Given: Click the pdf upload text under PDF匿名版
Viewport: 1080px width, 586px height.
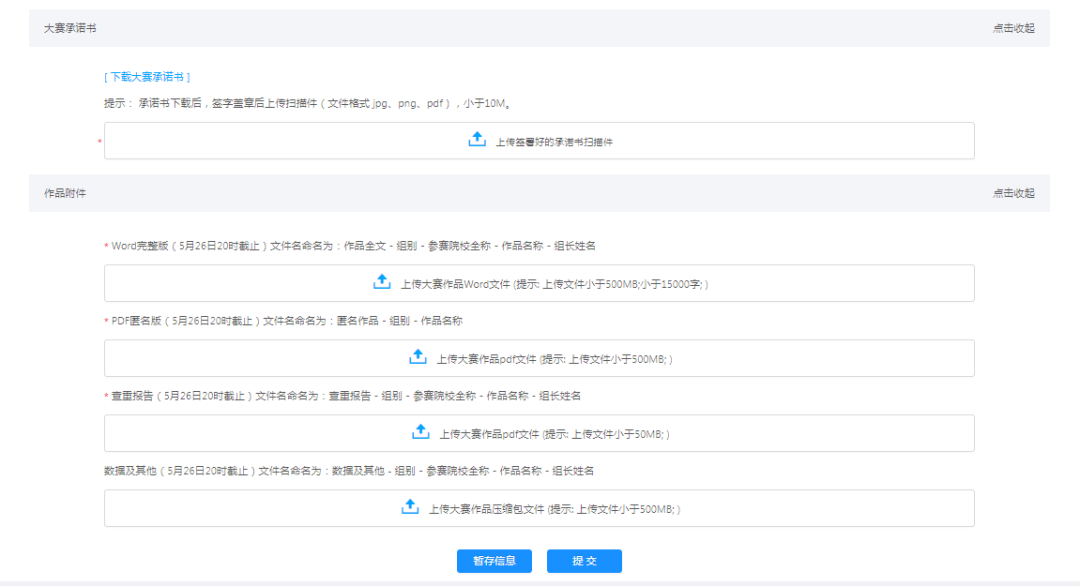Looking at the screenshot, I should [554, 359].
